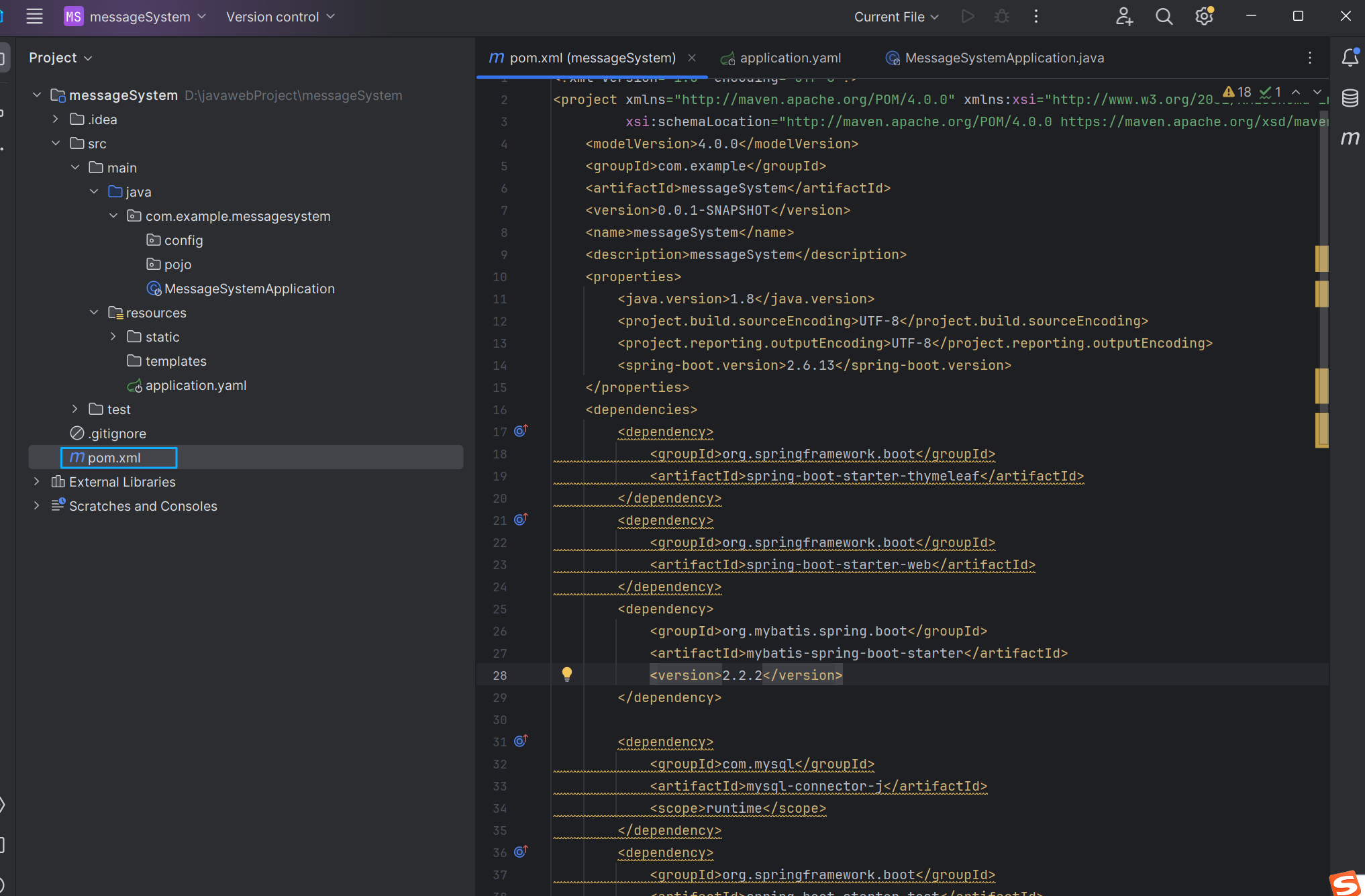Collapse the src folder
The image size is (1365, 896).
56,144
